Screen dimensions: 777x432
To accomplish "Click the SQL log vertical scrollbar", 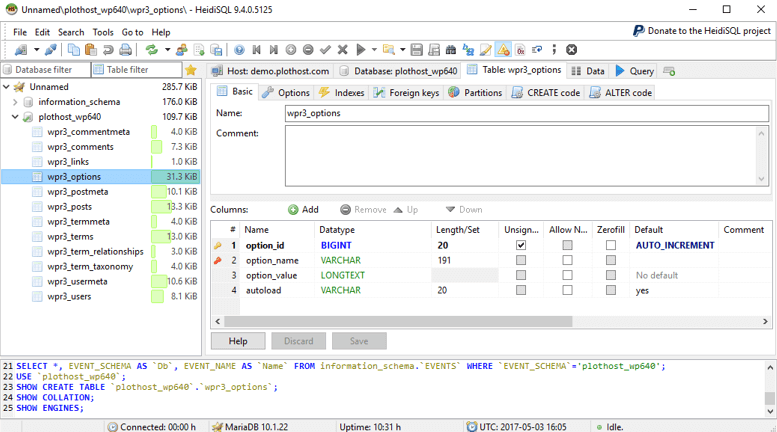I will 770,389.
